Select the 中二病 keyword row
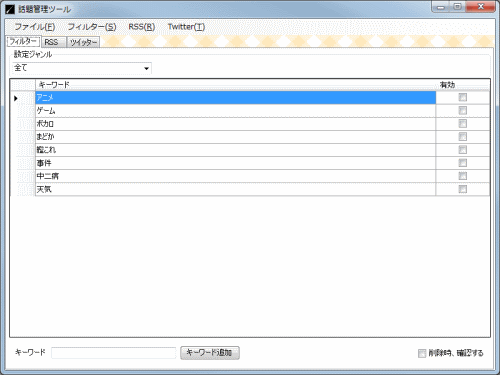This screenshot has height=375, width=500. click(235, 176)
